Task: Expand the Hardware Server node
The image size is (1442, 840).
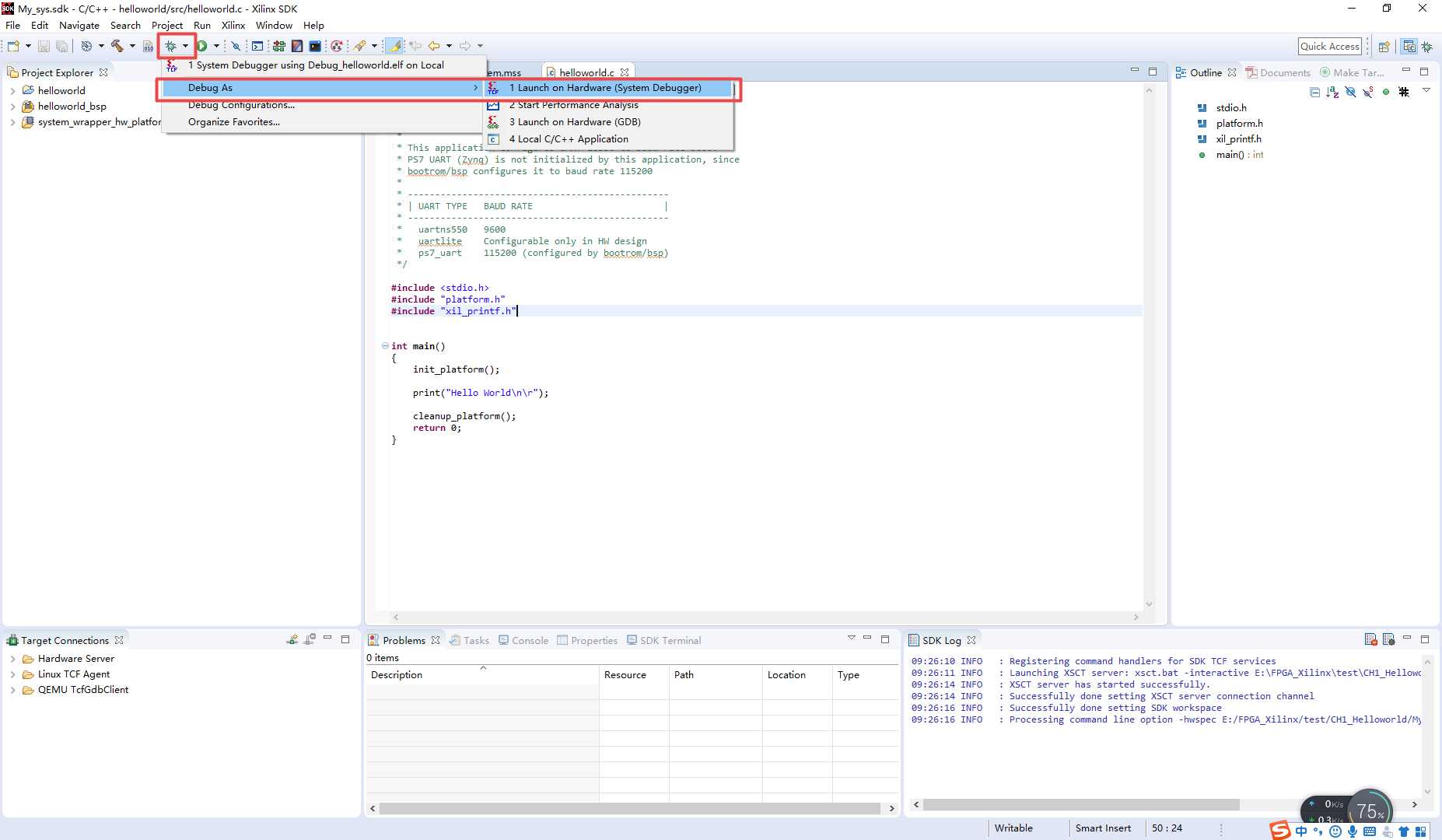Action: click(12, 659)
